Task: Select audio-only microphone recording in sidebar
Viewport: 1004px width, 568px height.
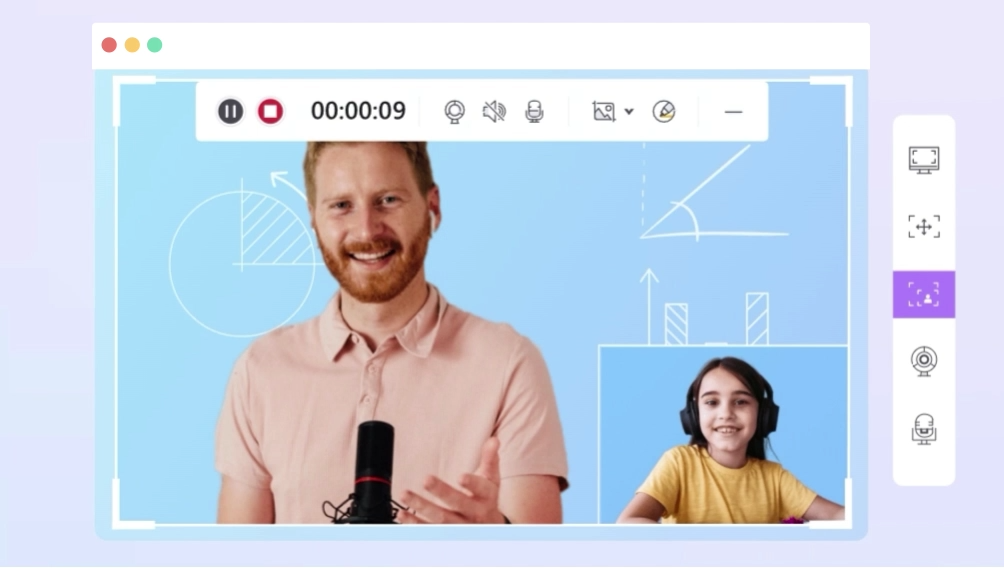Action: [x=924, y=429]
